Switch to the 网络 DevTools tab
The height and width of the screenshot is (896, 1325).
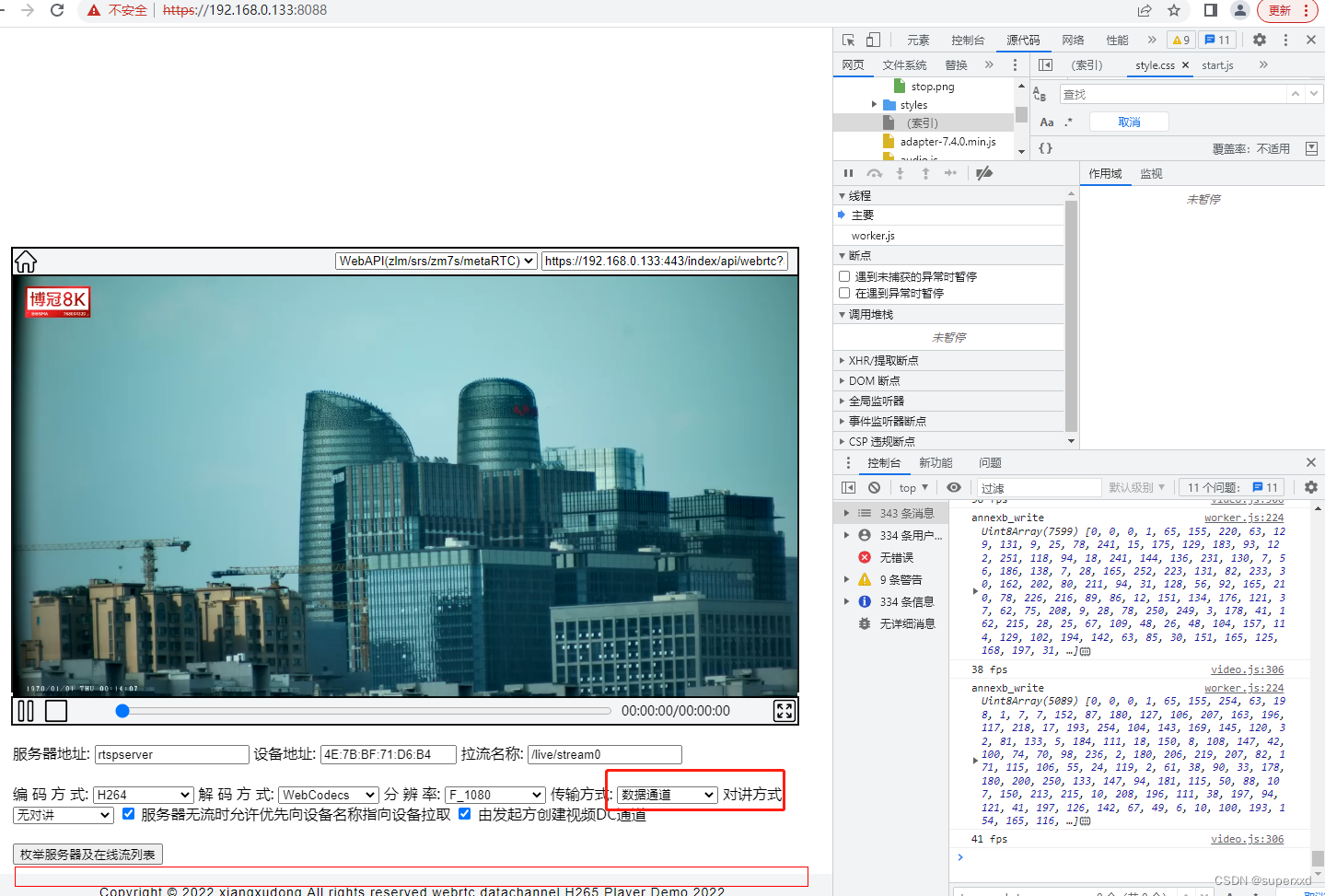tap(1073, 40)
